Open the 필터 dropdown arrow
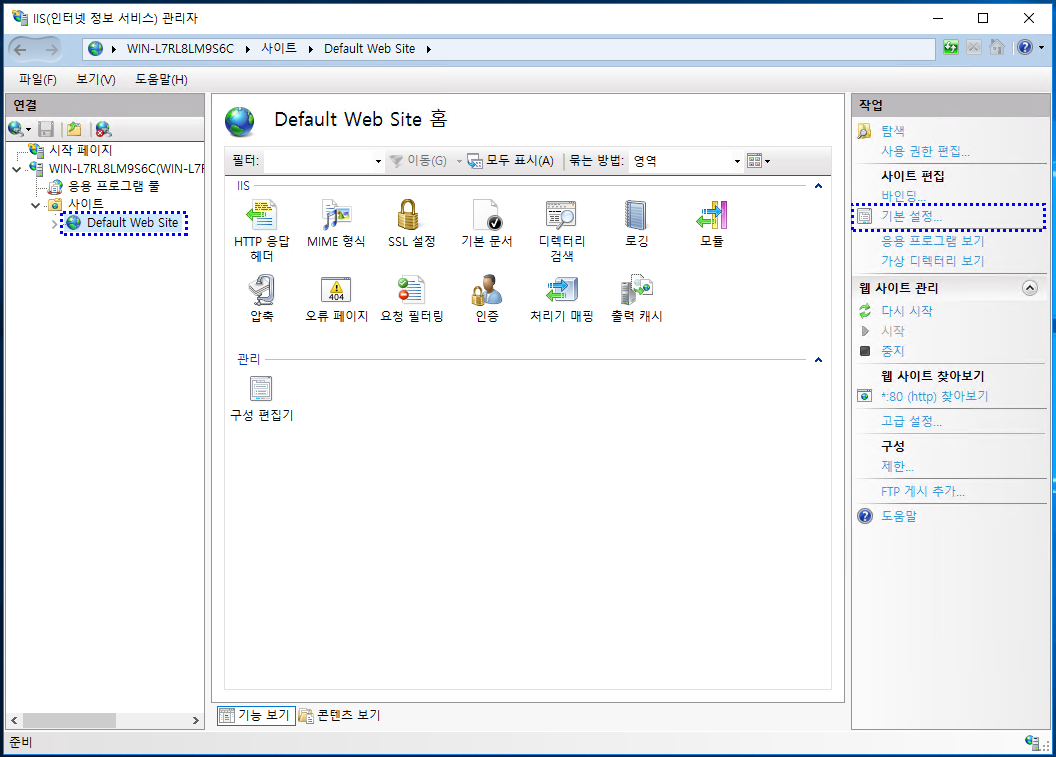This screenshot has width=1056, height=757. [378, 161]
